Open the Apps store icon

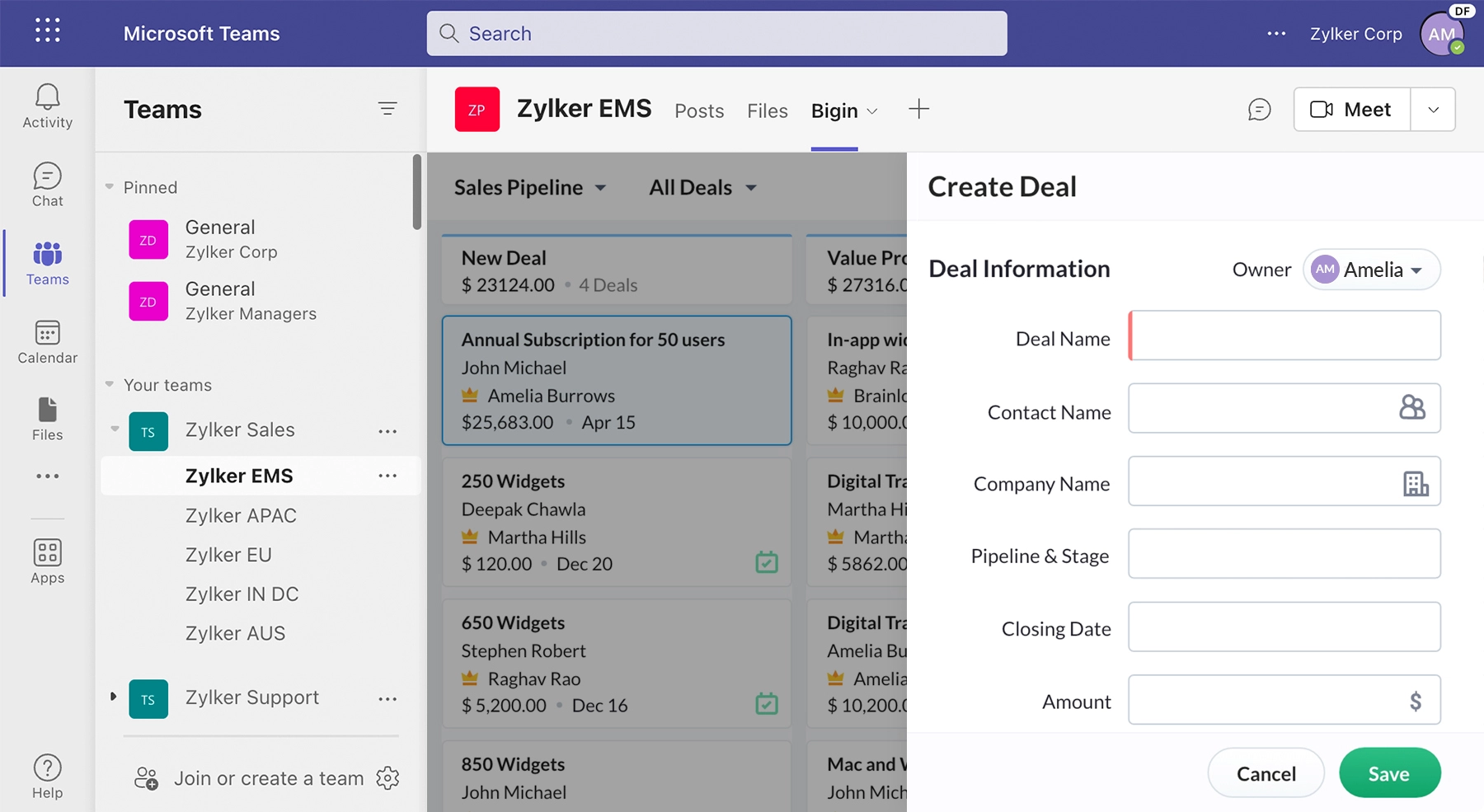tap(47, 561)
